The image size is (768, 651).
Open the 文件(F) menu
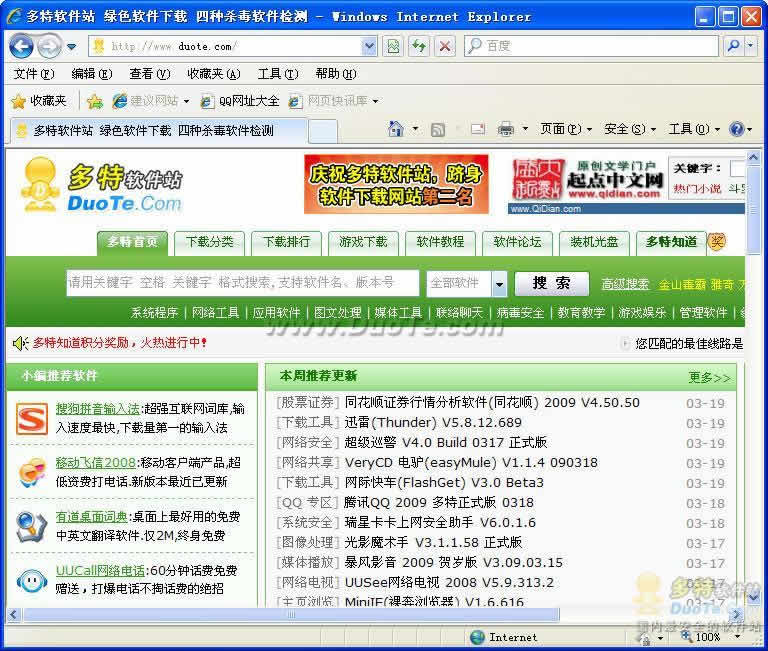34,74
